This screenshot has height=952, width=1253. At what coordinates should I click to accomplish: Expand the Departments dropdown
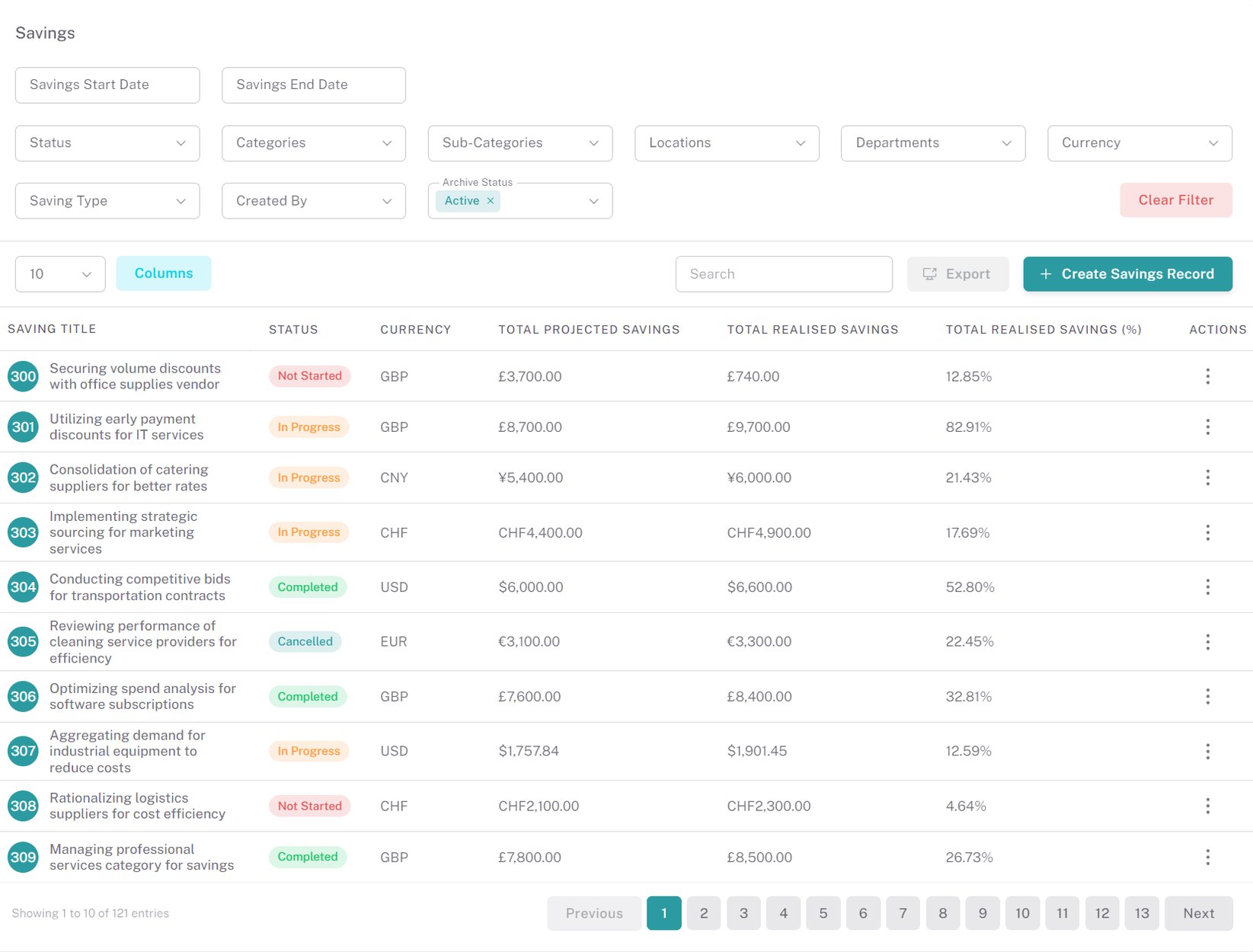pyautogui.click(x=933, y=143)
